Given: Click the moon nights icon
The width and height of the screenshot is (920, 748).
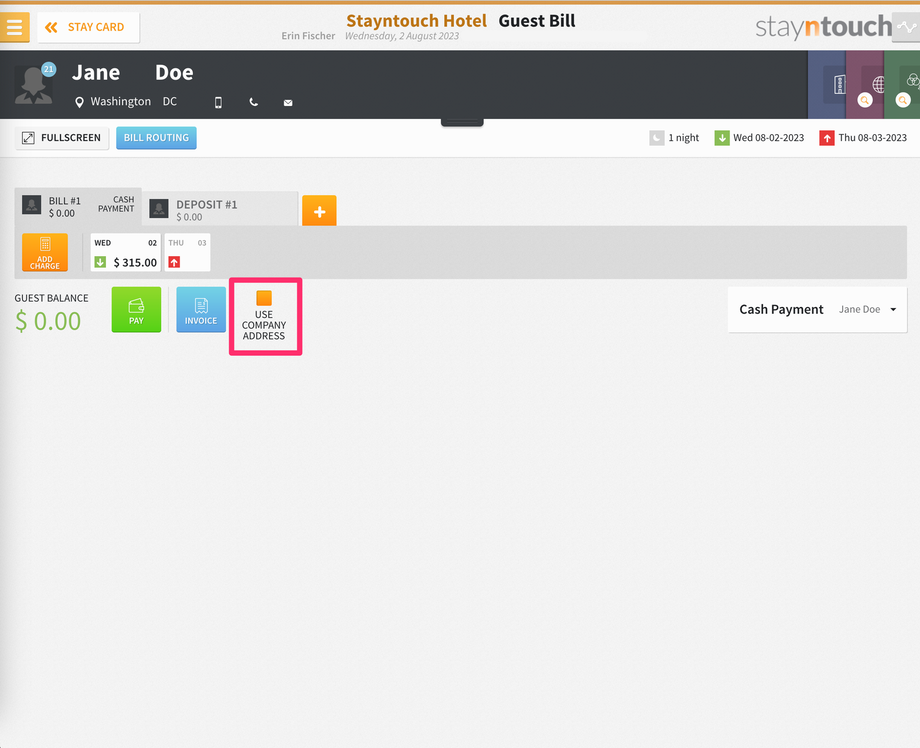Looking at the screenshot, I should [x=657, y=138].
